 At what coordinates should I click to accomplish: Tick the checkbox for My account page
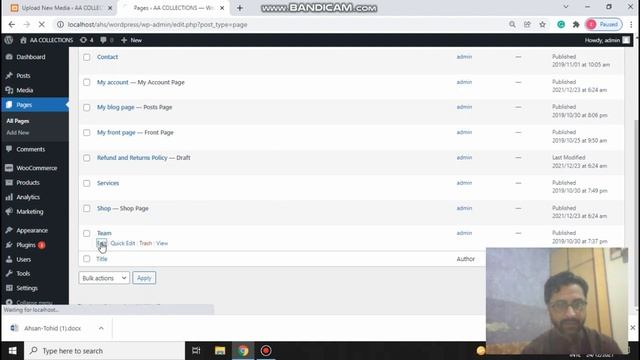[87, 82]
